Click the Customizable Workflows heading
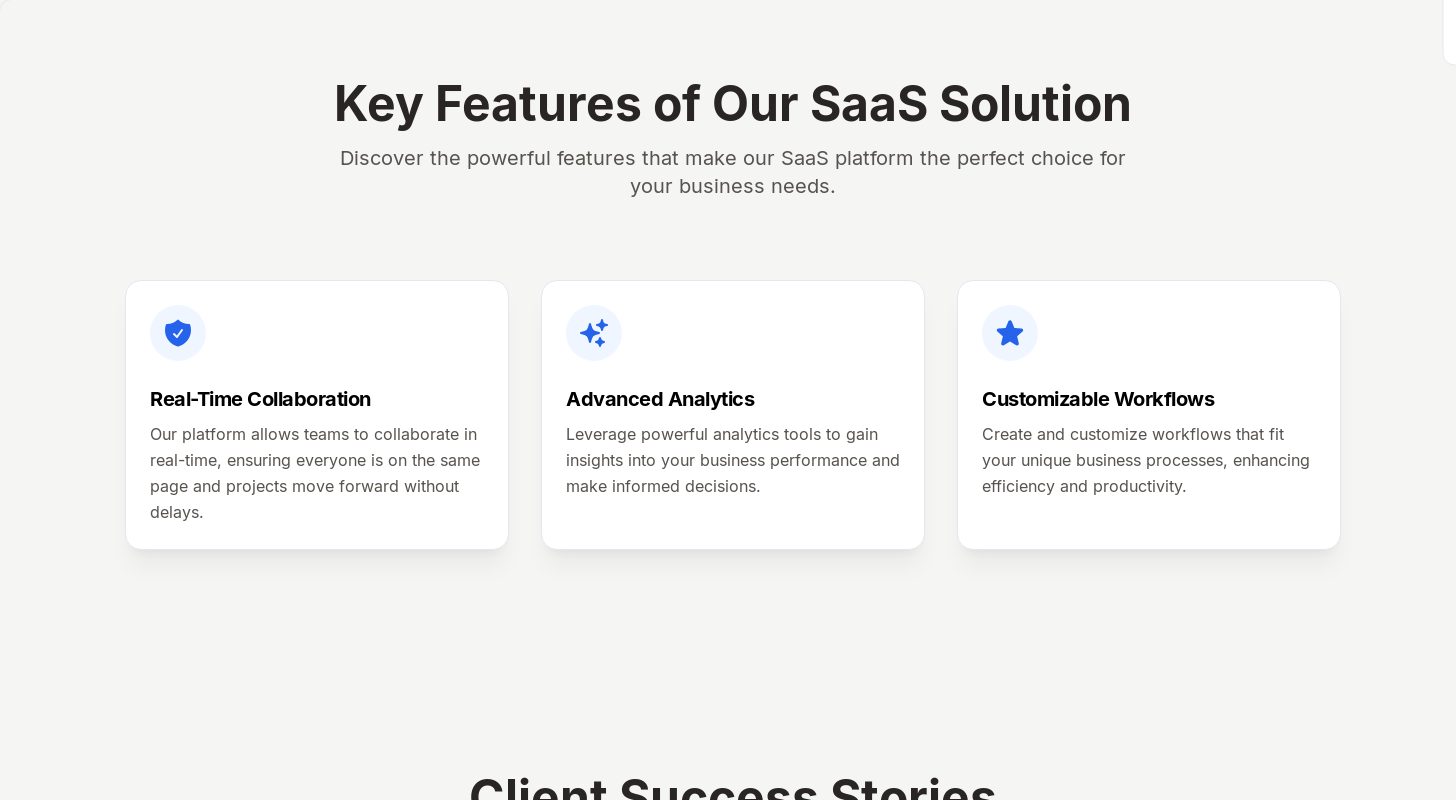1456x800 pixels. click(1098, 399)
